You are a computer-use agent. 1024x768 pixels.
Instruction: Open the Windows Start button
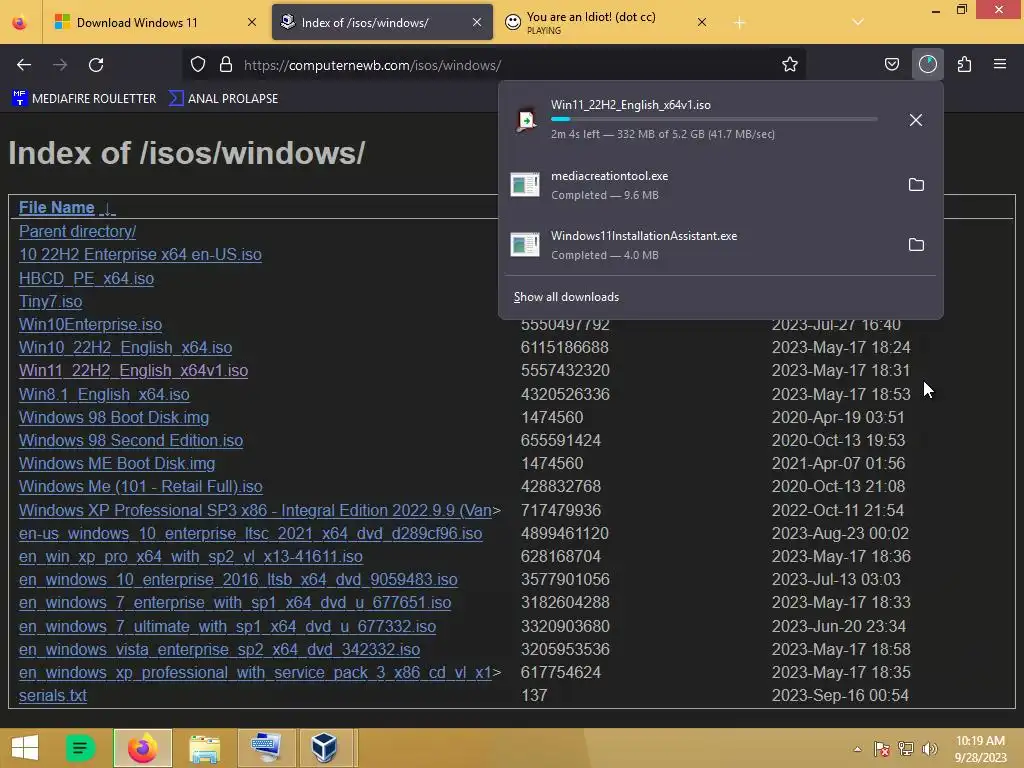pyautogui.click(x=25, y=748)
